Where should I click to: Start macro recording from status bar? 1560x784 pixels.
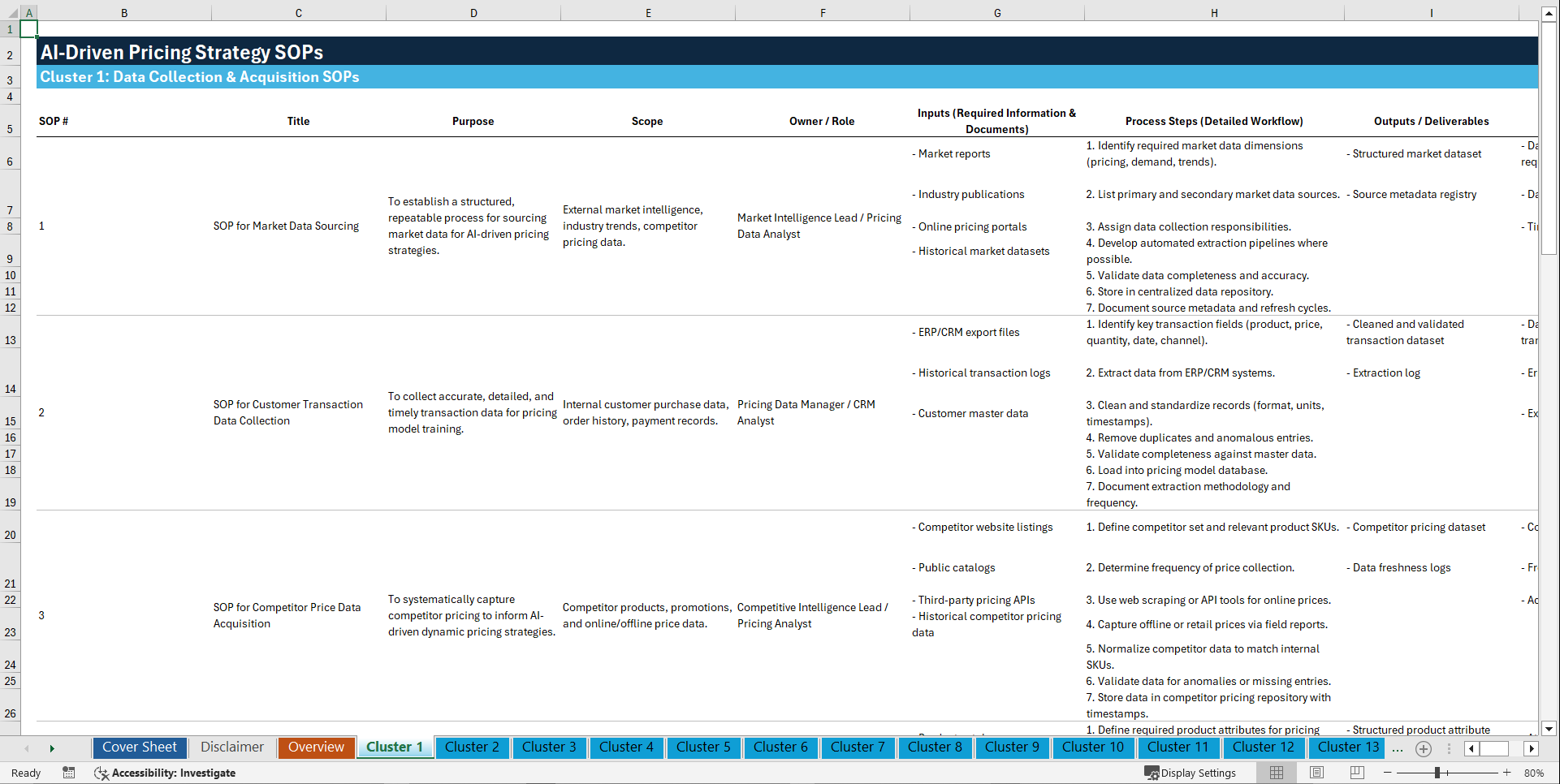(x=69, y=773)
